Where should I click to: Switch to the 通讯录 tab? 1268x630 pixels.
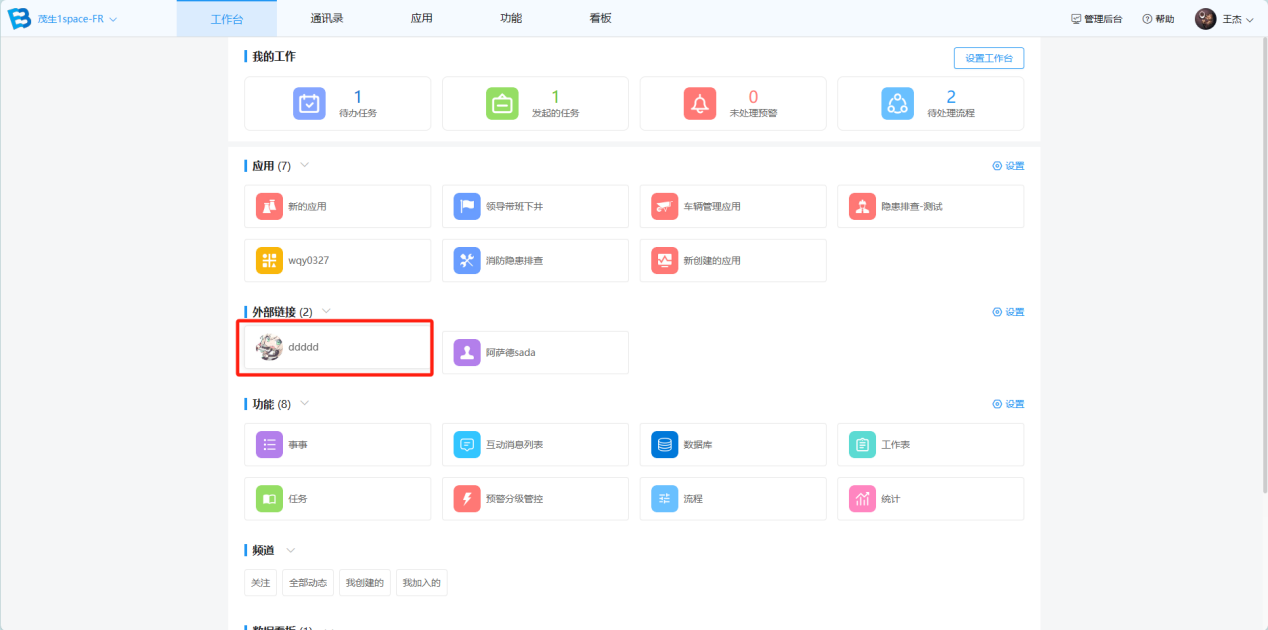327,18
